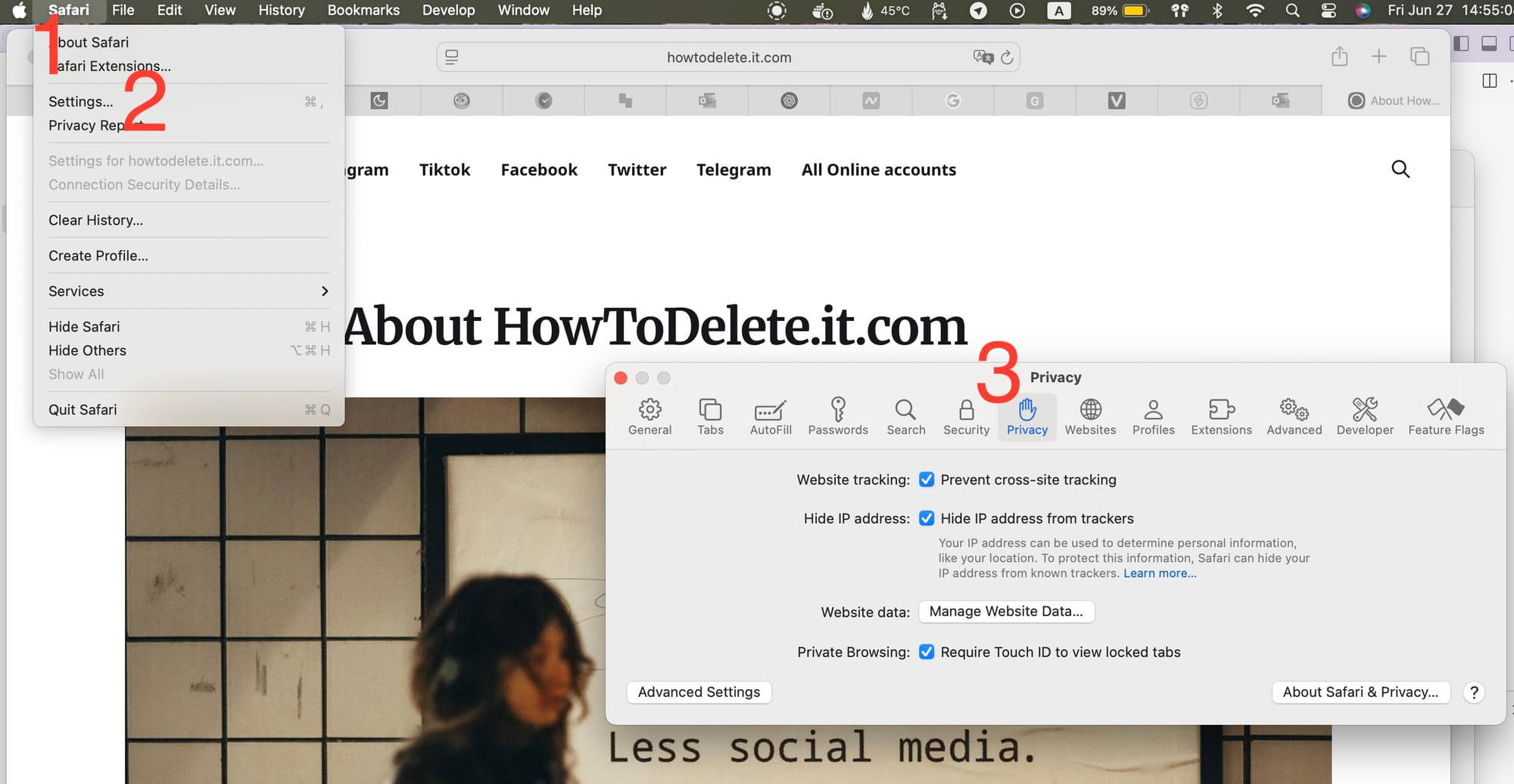Click the Share icon in Safari toolbar
The height and width of the screenshot is (784, 1514).
(1339, 57)
